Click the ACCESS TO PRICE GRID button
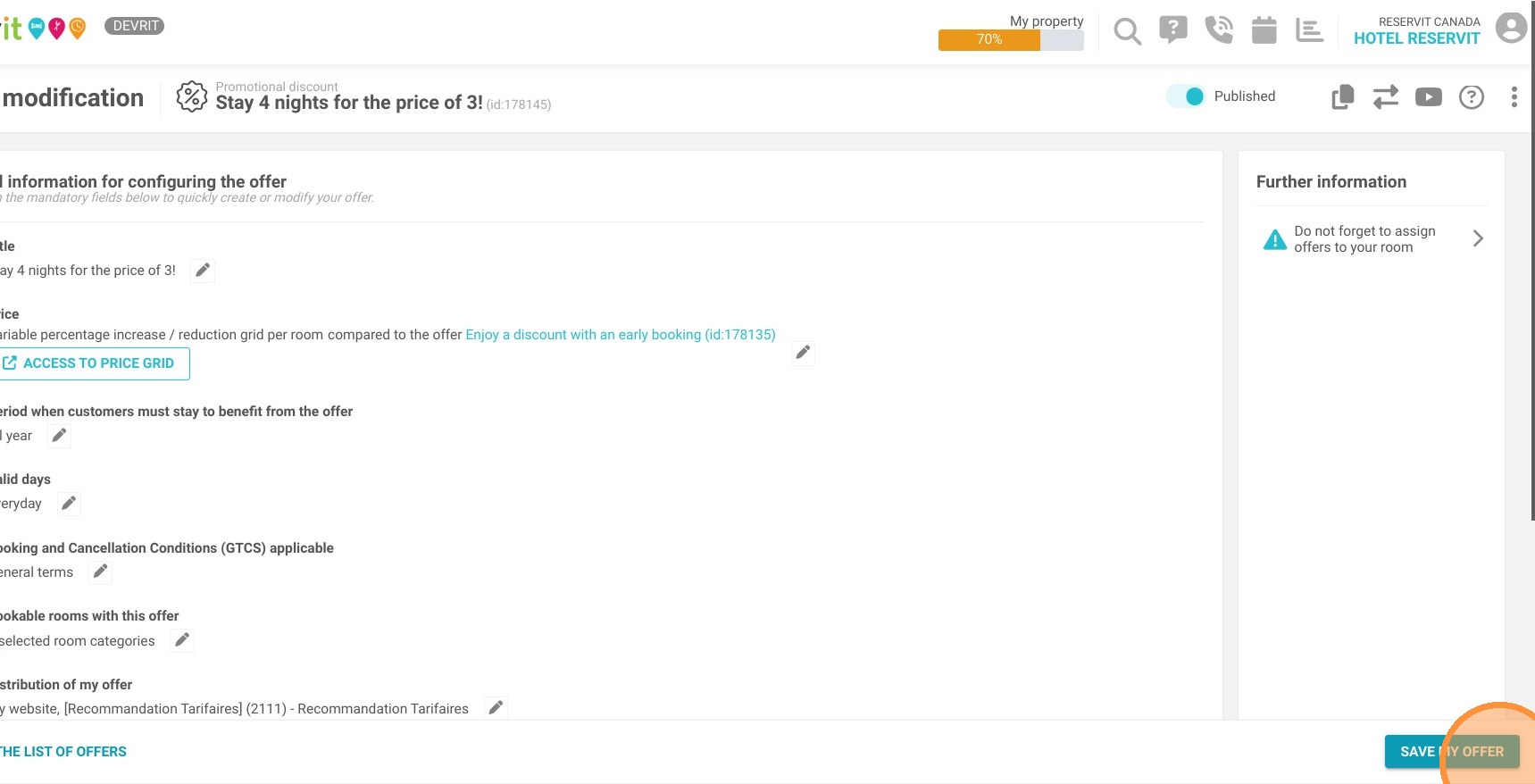Image resolution: width=1535 pixels, height=784 pixels. (93, 363)
